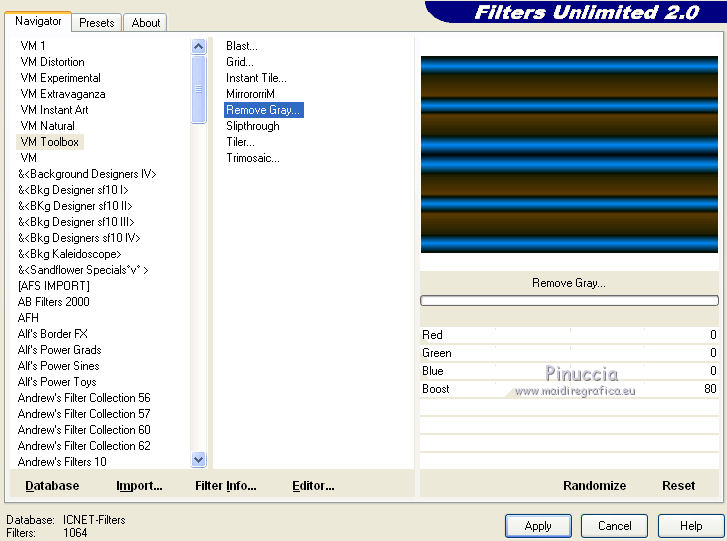Select the VM Experimental category

60,78
